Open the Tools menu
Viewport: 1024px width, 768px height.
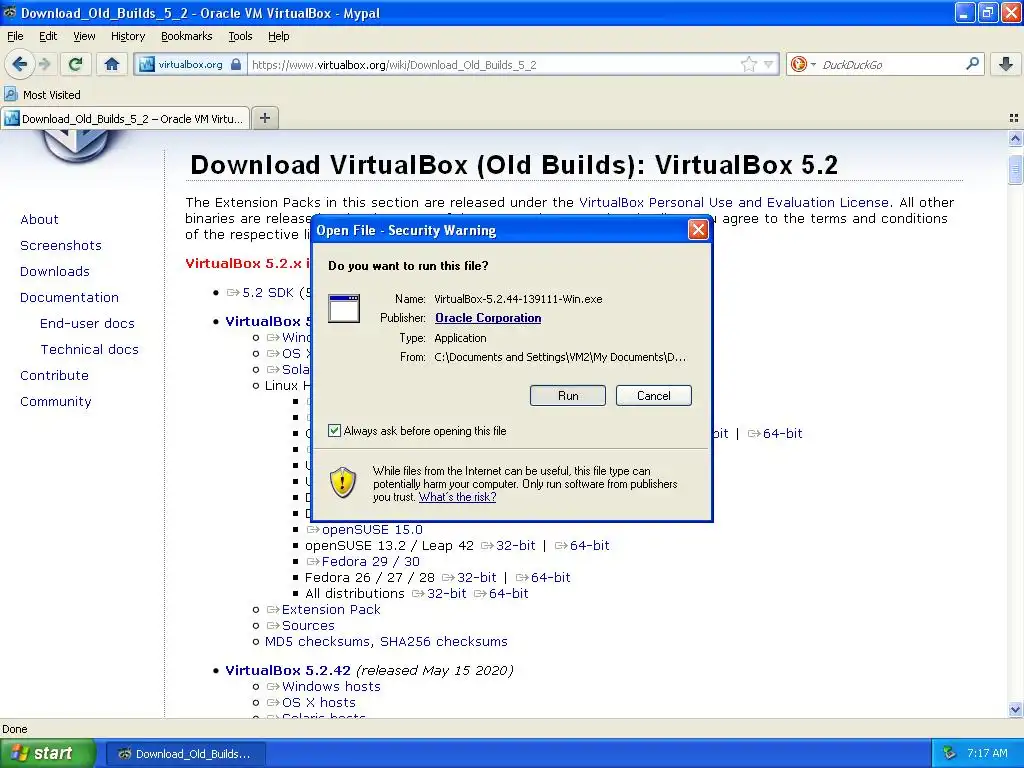(240, 36)
